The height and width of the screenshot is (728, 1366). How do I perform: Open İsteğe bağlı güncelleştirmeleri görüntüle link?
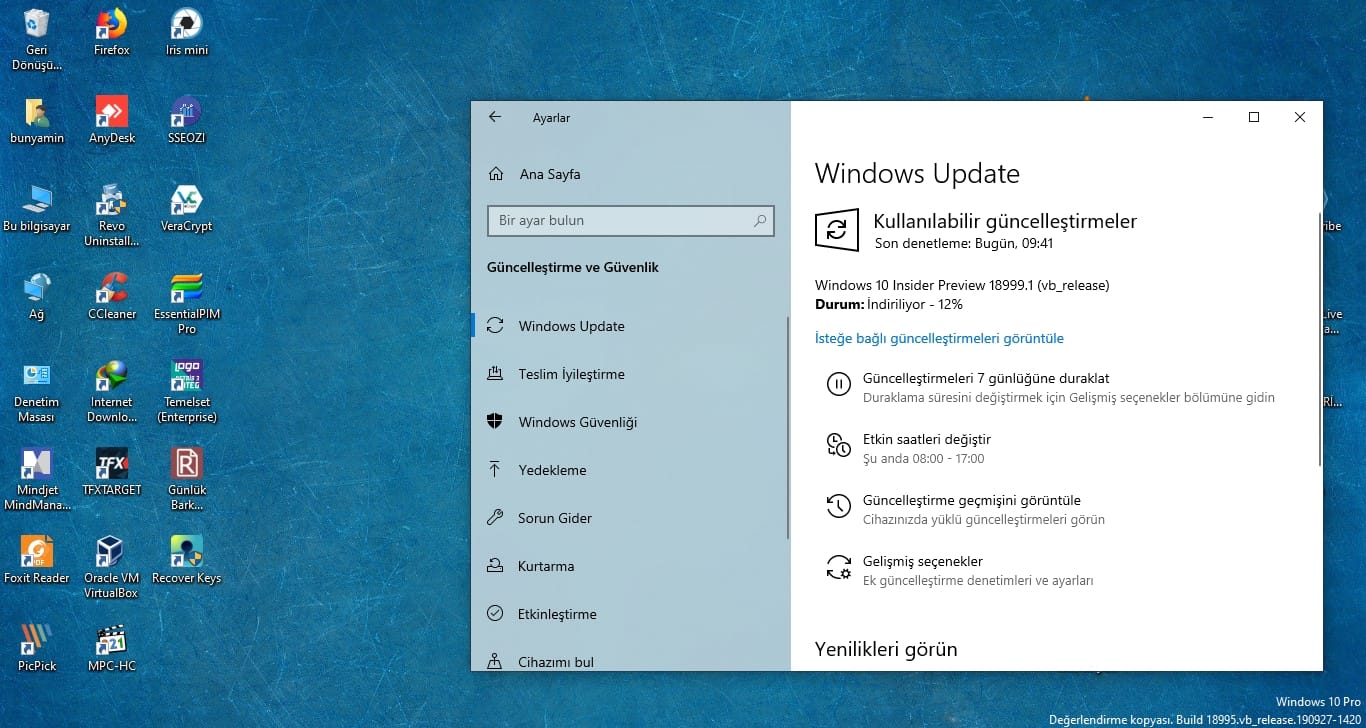pyautogui.click(x=939, y=338)
